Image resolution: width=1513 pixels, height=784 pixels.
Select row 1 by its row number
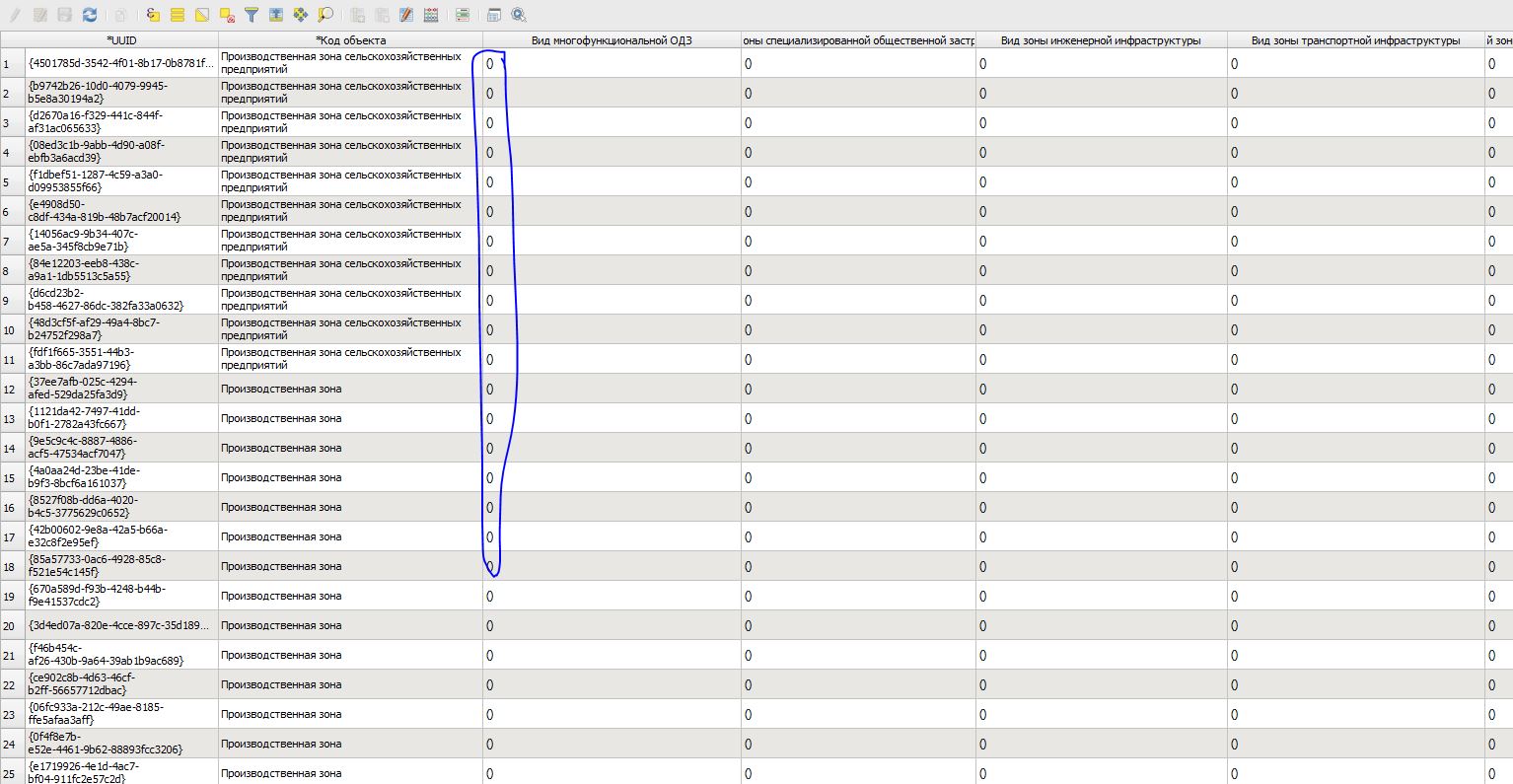point(13,63)
